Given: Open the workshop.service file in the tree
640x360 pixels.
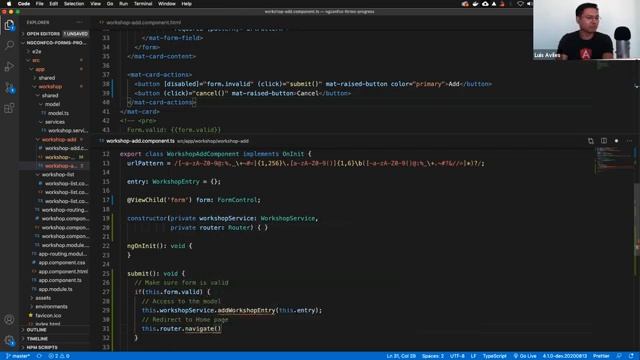Looking at the screenshot, I should 68,131.
